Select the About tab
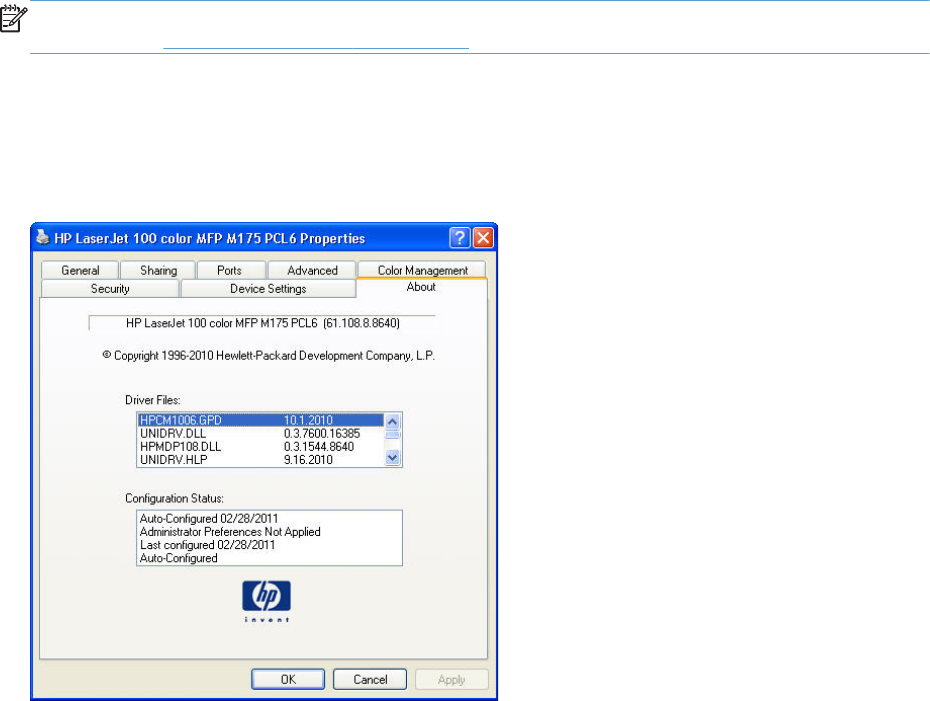 click(x=421, y=287)
